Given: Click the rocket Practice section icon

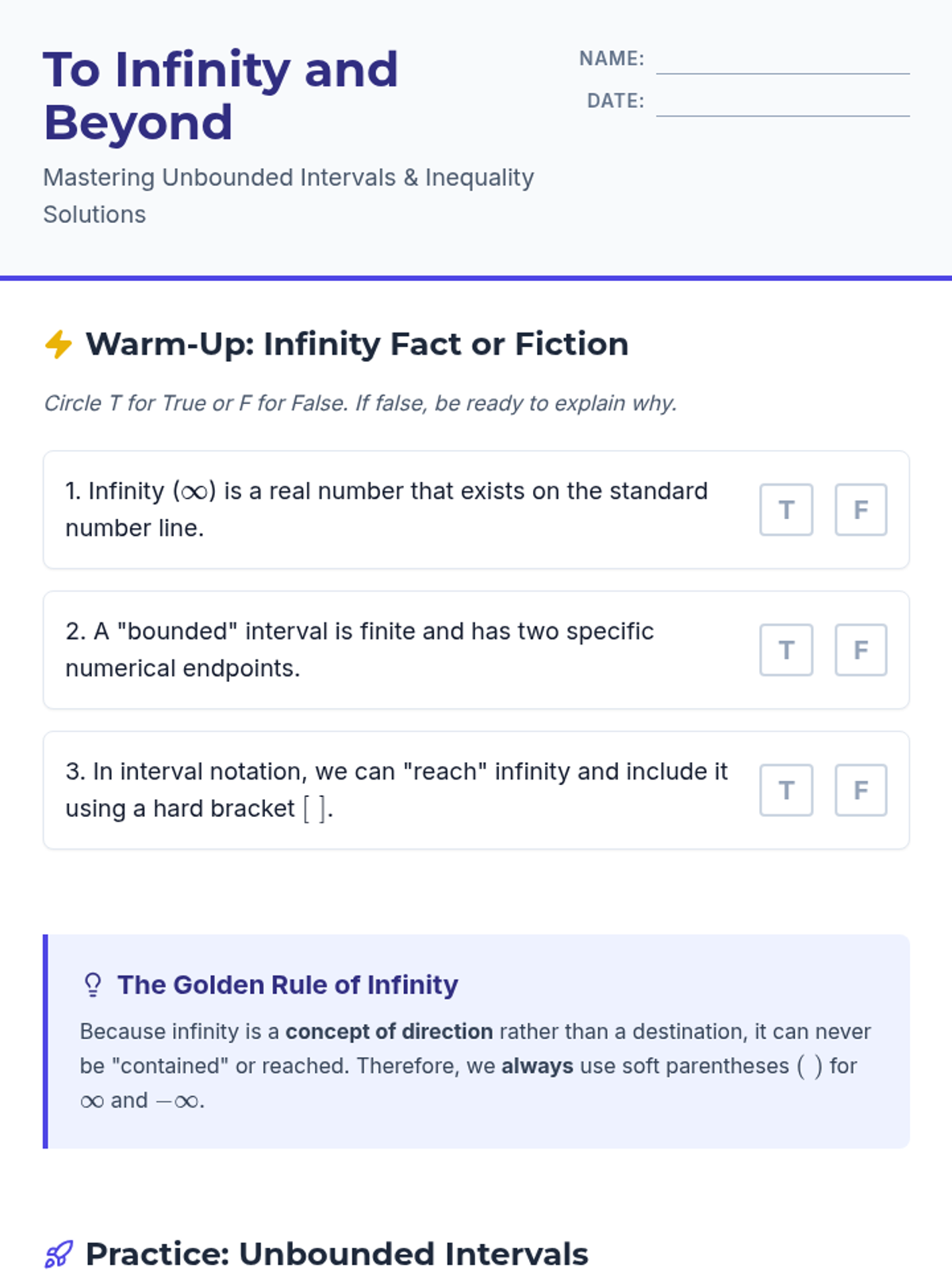Looking at the screenshot, I should [58, 1254].
